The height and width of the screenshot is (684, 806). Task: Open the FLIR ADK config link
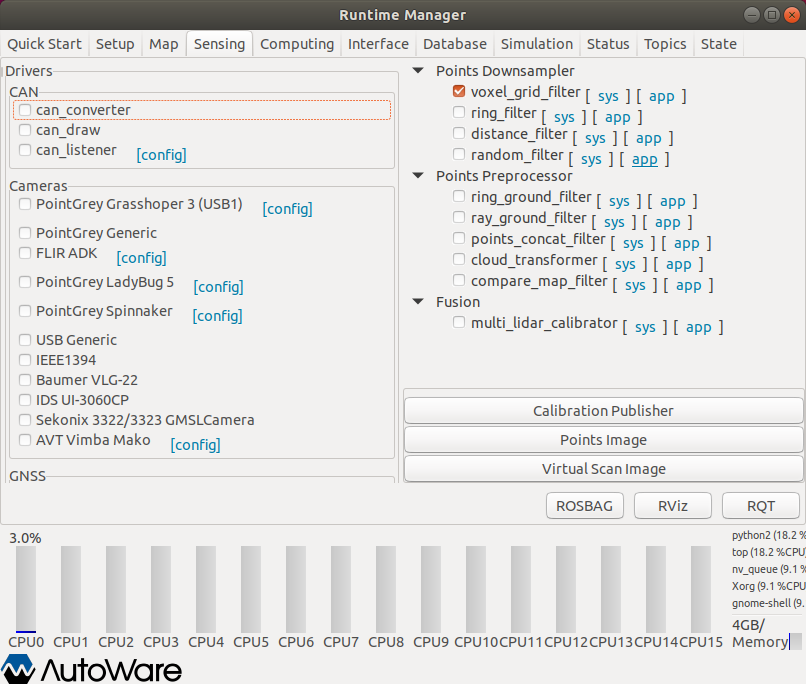pyautogui.click(x=141, y=257)
